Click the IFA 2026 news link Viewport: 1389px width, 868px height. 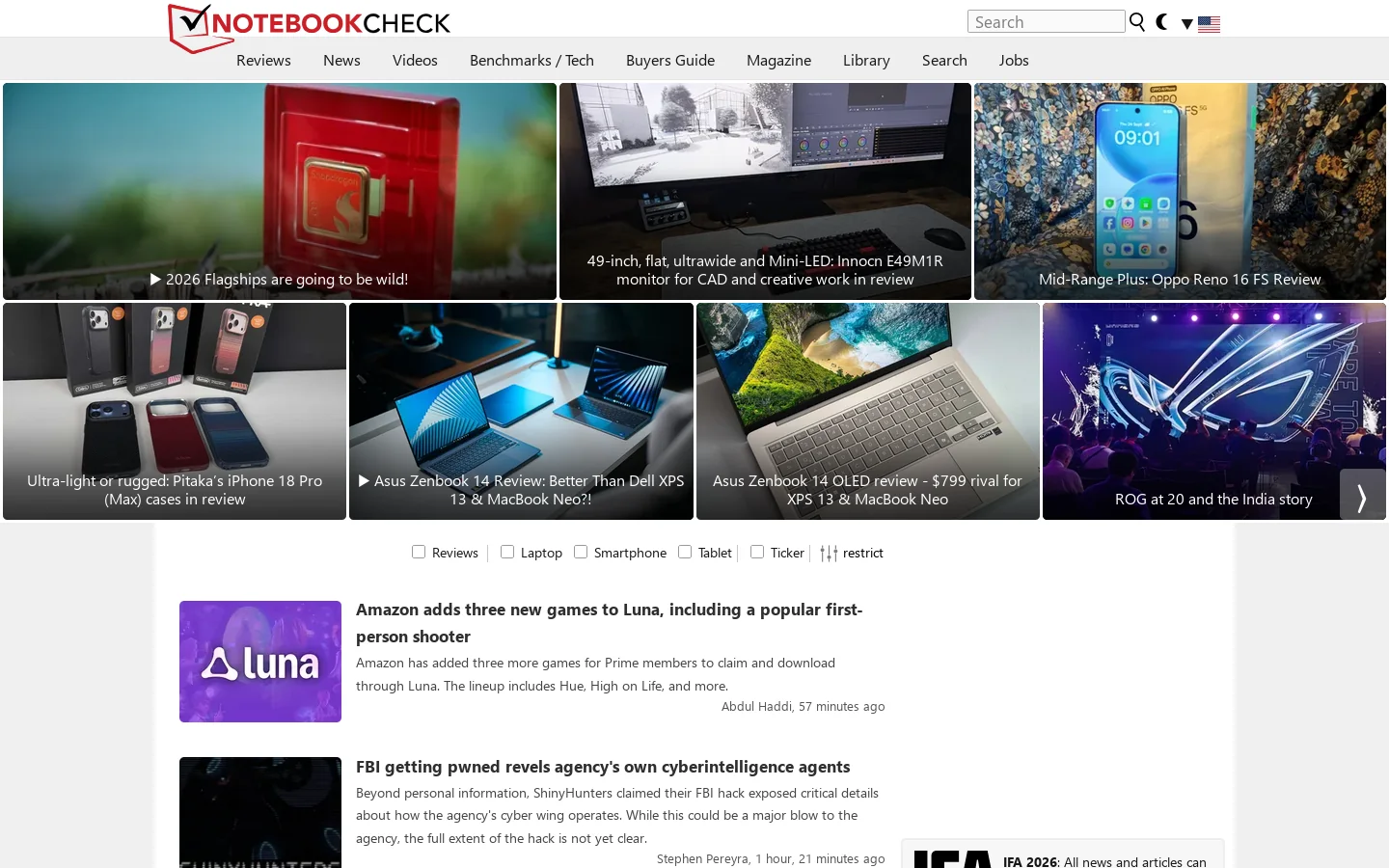[x=1104, y=861]
